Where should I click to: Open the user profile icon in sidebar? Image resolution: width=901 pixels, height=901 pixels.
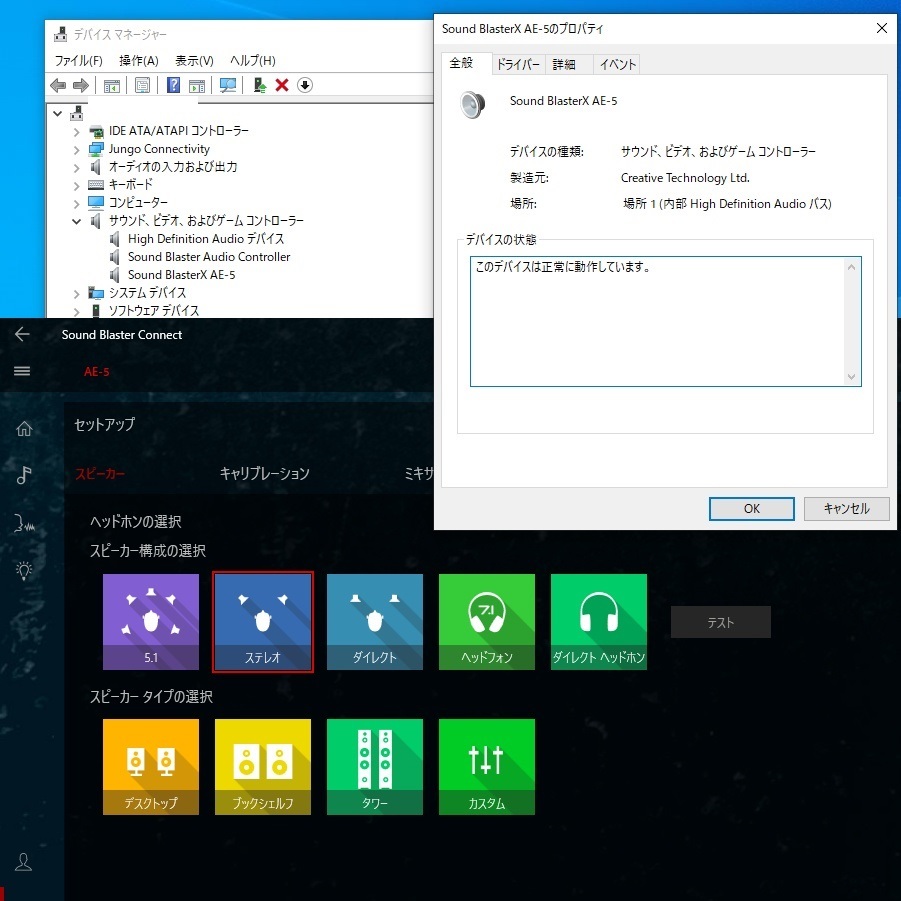click(24, 861)
